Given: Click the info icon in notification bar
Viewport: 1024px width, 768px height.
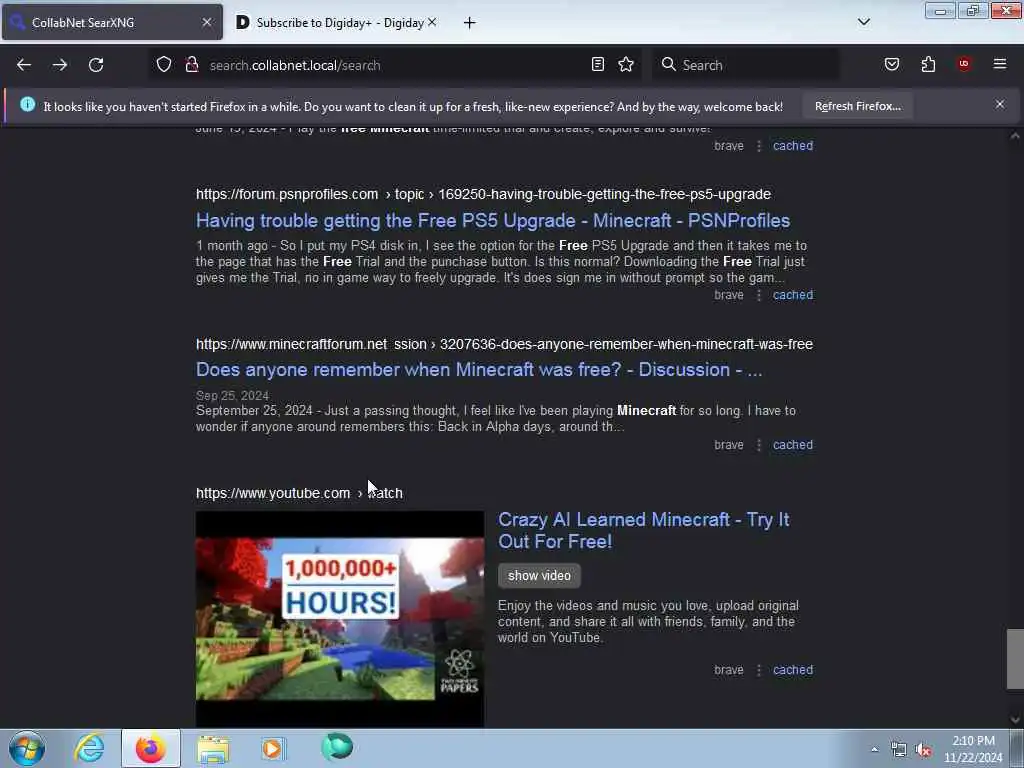Looking at the screenshot, I should pyautogui.click(x=27, y=104).
